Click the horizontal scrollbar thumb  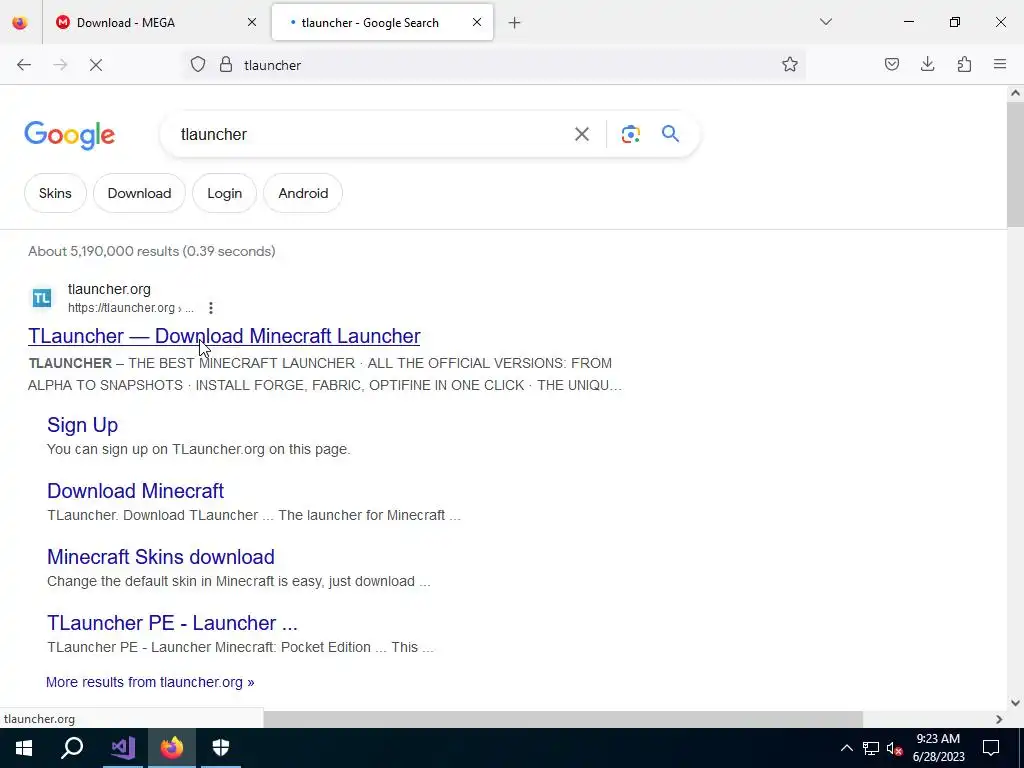point(563,719)
